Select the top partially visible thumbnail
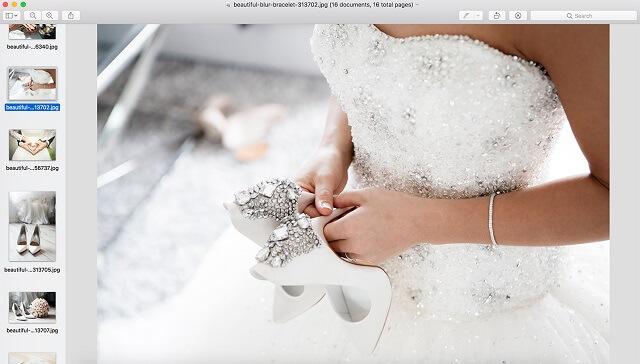The height and width of the screenshot is (364, 640). (x=32, y=32)
